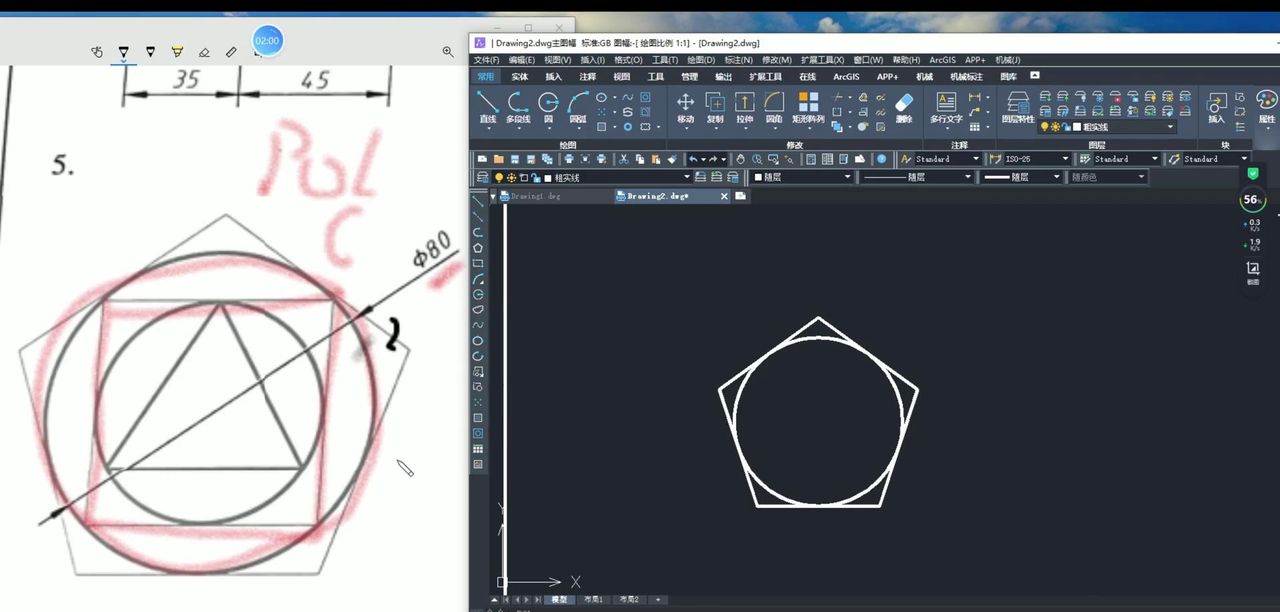
Task: Switch to the Drawing1.dwg document tab
Action: click(536, 196)
